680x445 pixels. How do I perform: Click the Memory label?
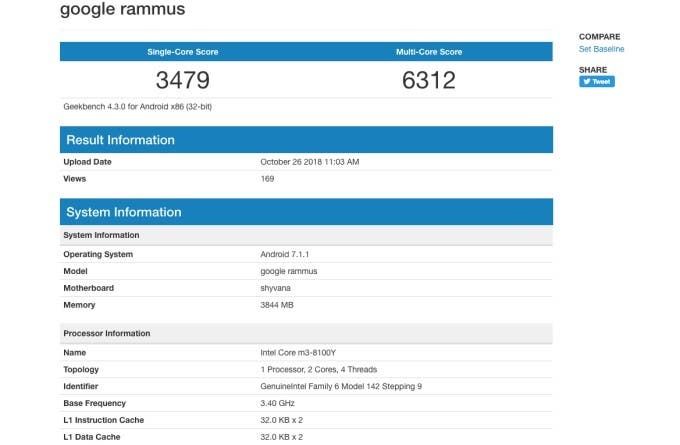point(79,305)
